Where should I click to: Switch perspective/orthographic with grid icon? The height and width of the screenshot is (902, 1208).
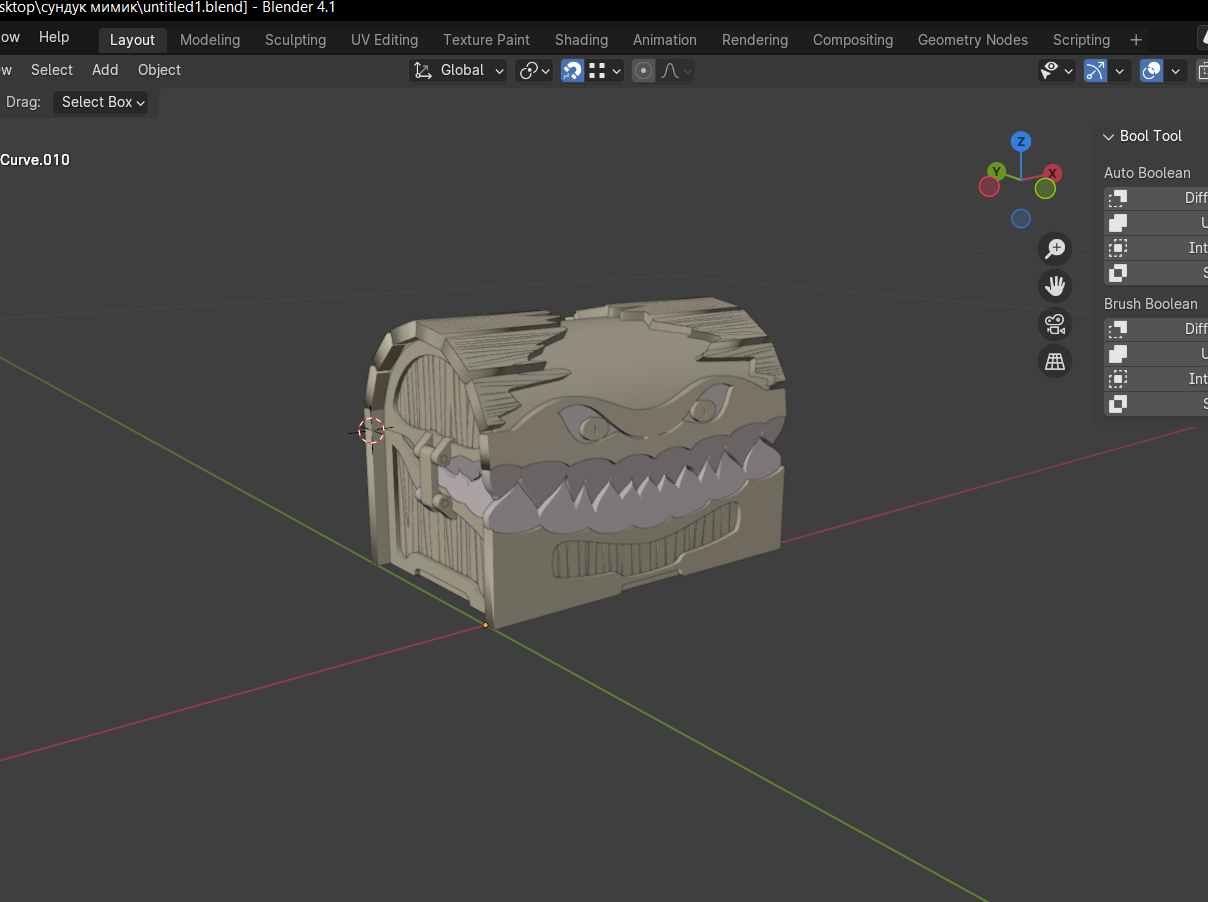point(1055,361)
